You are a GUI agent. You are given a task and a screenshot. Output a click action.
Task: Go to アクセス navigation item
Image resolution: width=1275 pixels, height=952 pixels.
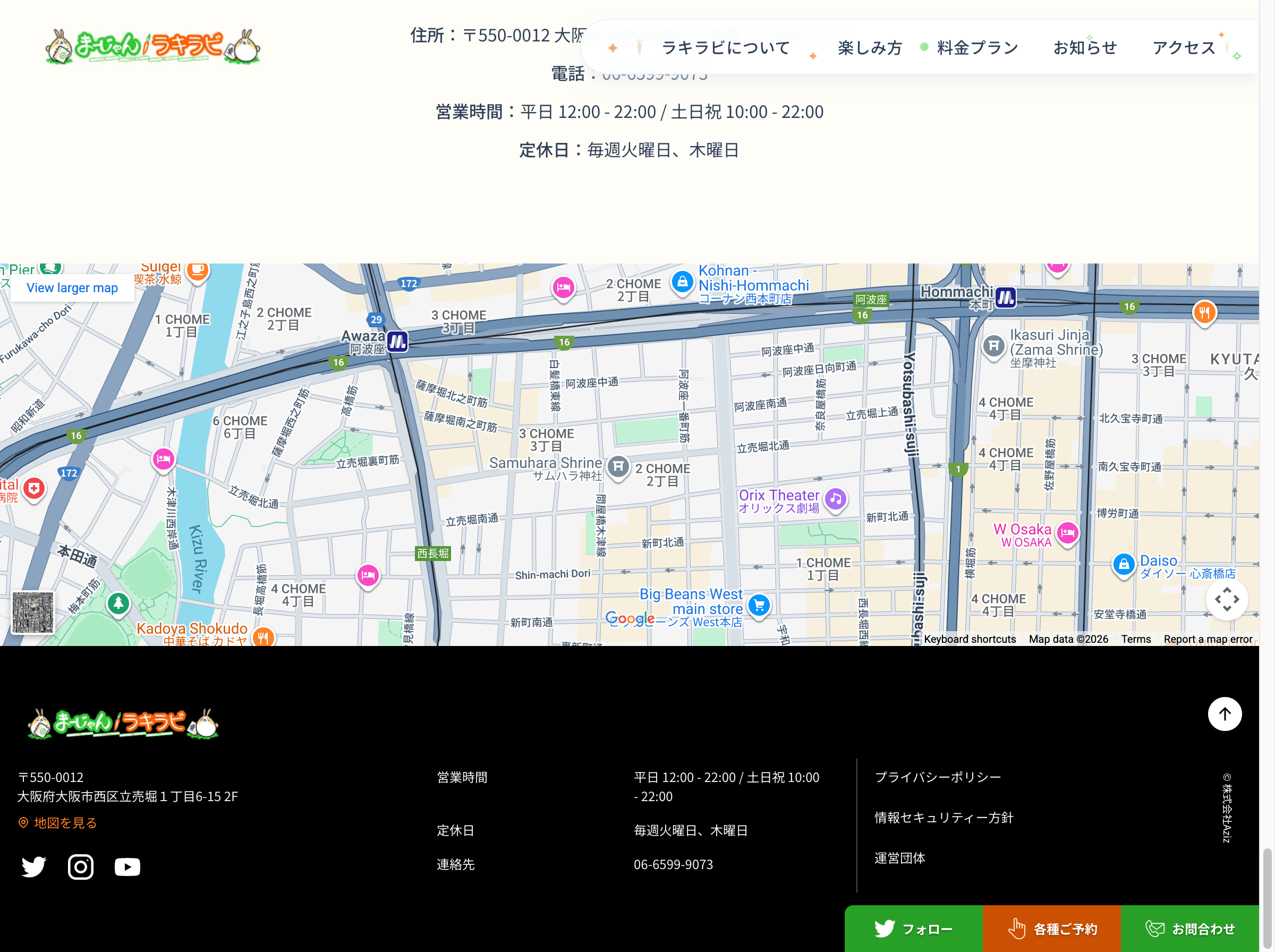(x=1184, y=48)
